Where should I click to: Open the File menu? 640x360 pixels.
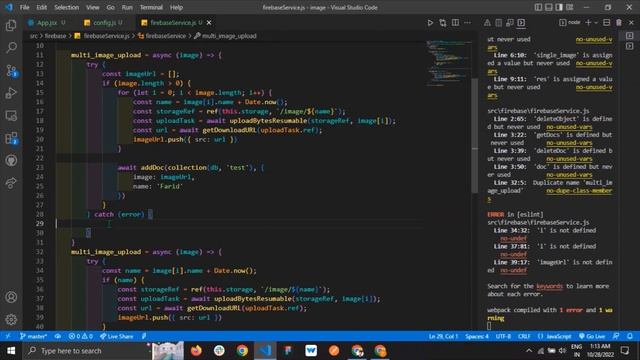click(x=24, y=7)
